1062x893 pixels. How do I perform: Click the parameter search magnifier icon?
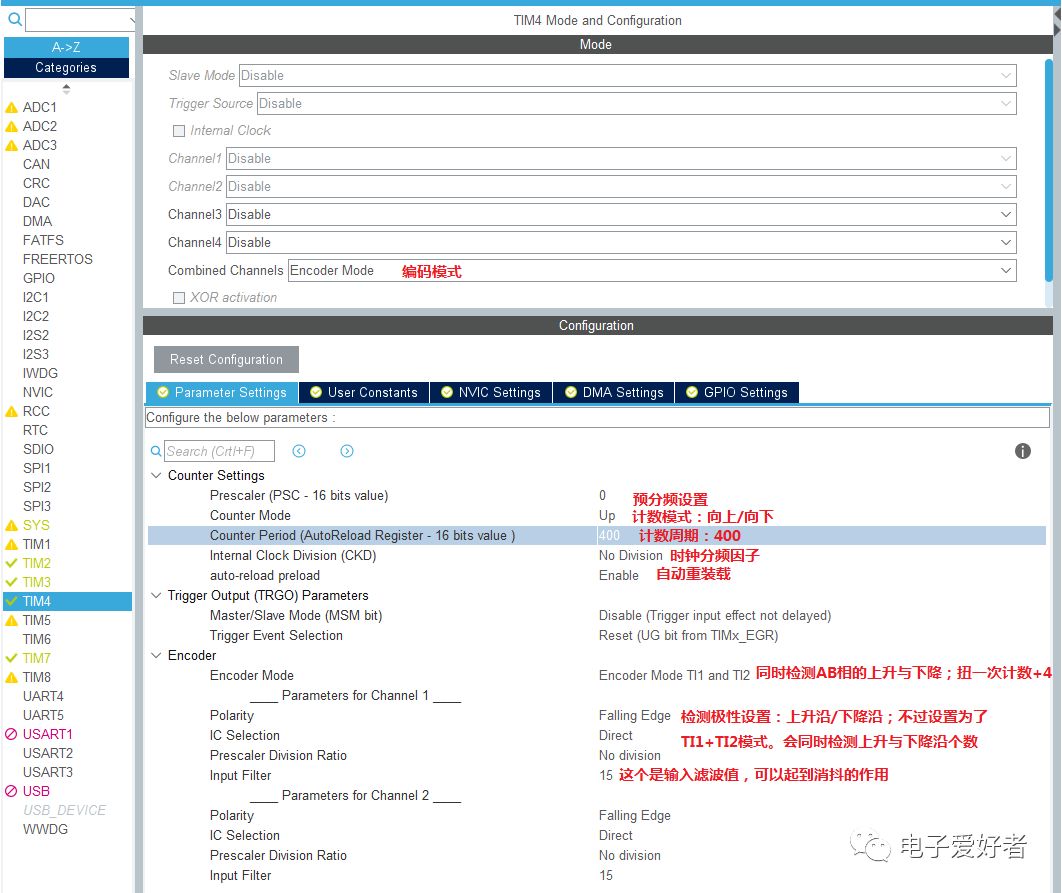pyautogui.click(x=156, y=451)
